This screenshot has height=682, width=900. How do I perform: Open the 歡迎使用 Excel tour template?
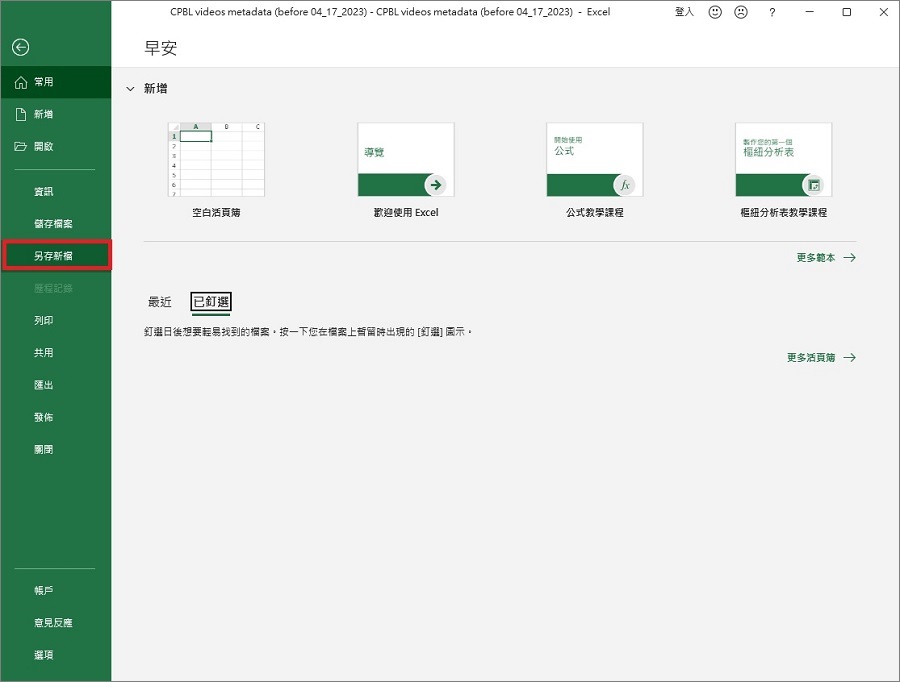[x=405, y=160]
